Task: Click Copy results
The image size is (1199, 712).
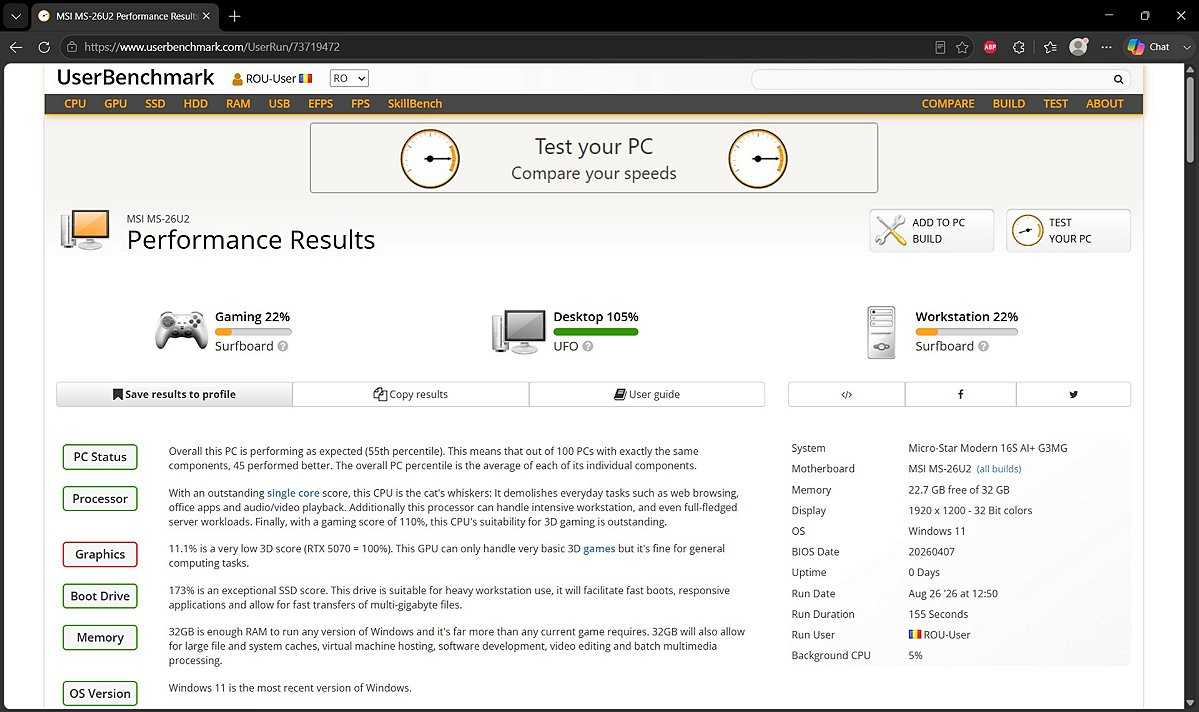Action: (x=411, y=395)
